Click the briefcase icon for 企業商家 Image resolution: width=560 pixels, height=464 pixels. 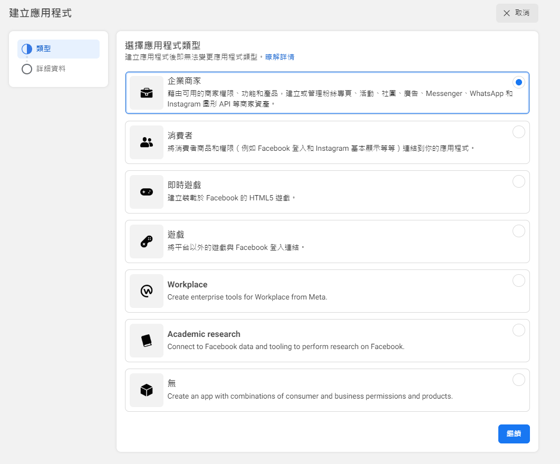pos(146,93)
